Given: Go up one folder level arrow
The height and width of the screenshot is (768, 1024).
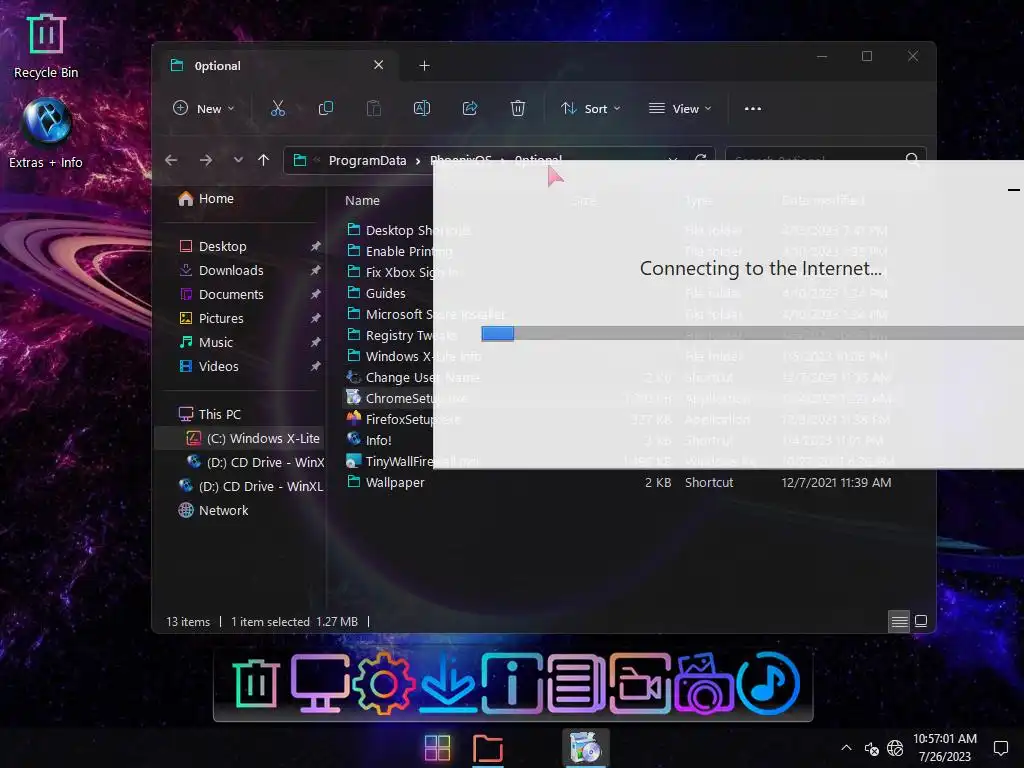Looking at the screenshot, I should [x=263, y=160].
